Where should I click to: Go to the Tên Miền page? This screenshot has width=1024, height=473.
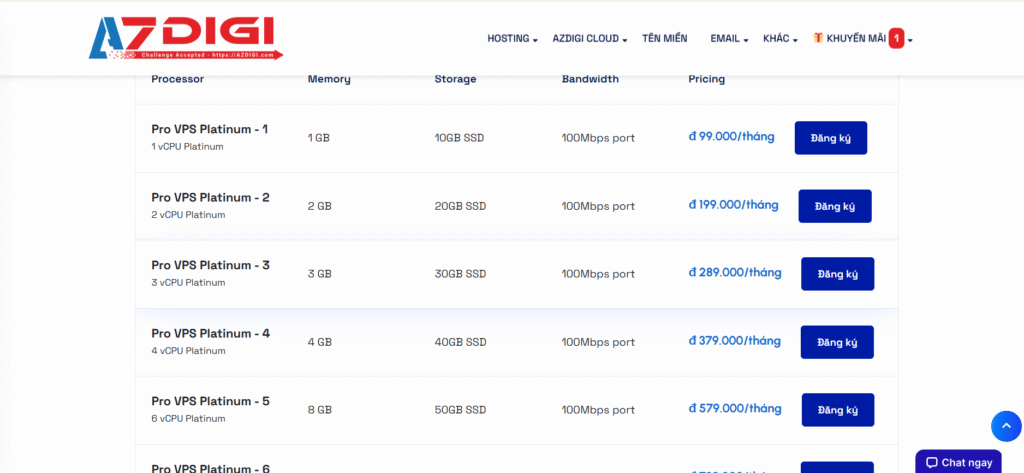click(665, 39)
